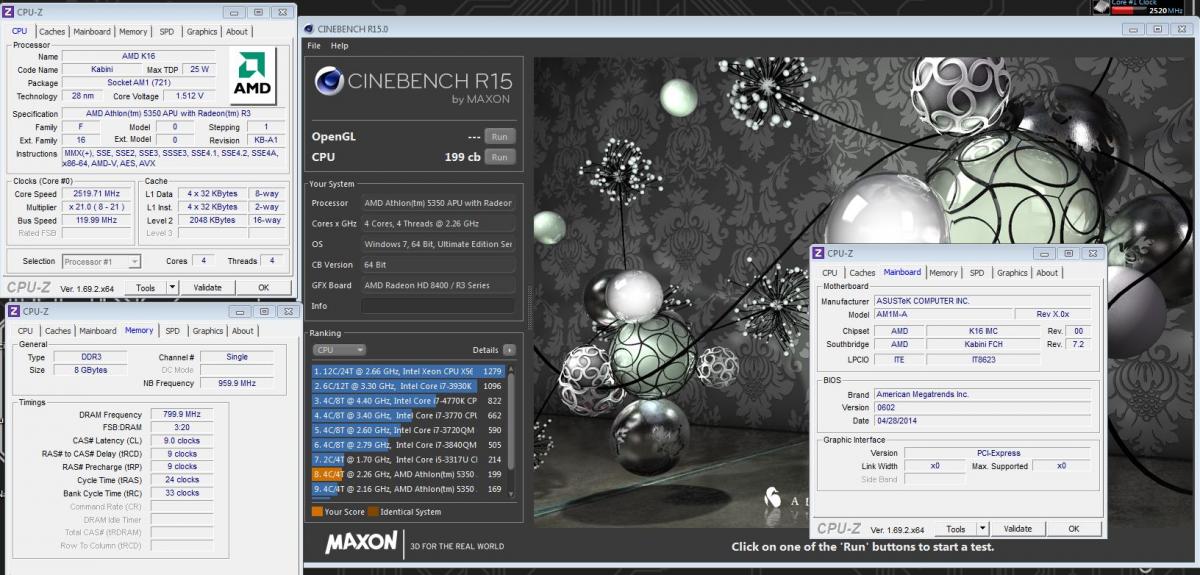Click OK in CPU-Z Mainboard window
This screenshot has height=575, width=1200.
[1074, 528]
